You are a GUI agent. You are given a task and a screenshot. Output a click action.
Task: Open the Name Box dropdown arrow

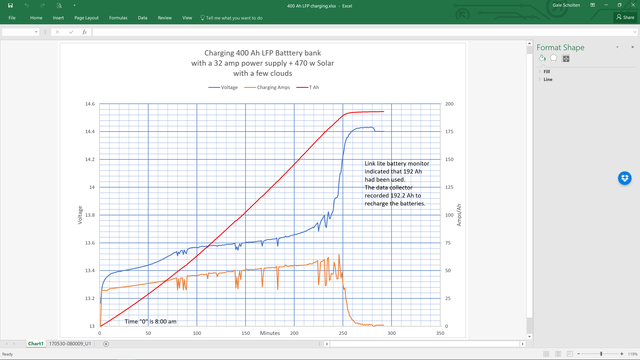pos(36,32)
